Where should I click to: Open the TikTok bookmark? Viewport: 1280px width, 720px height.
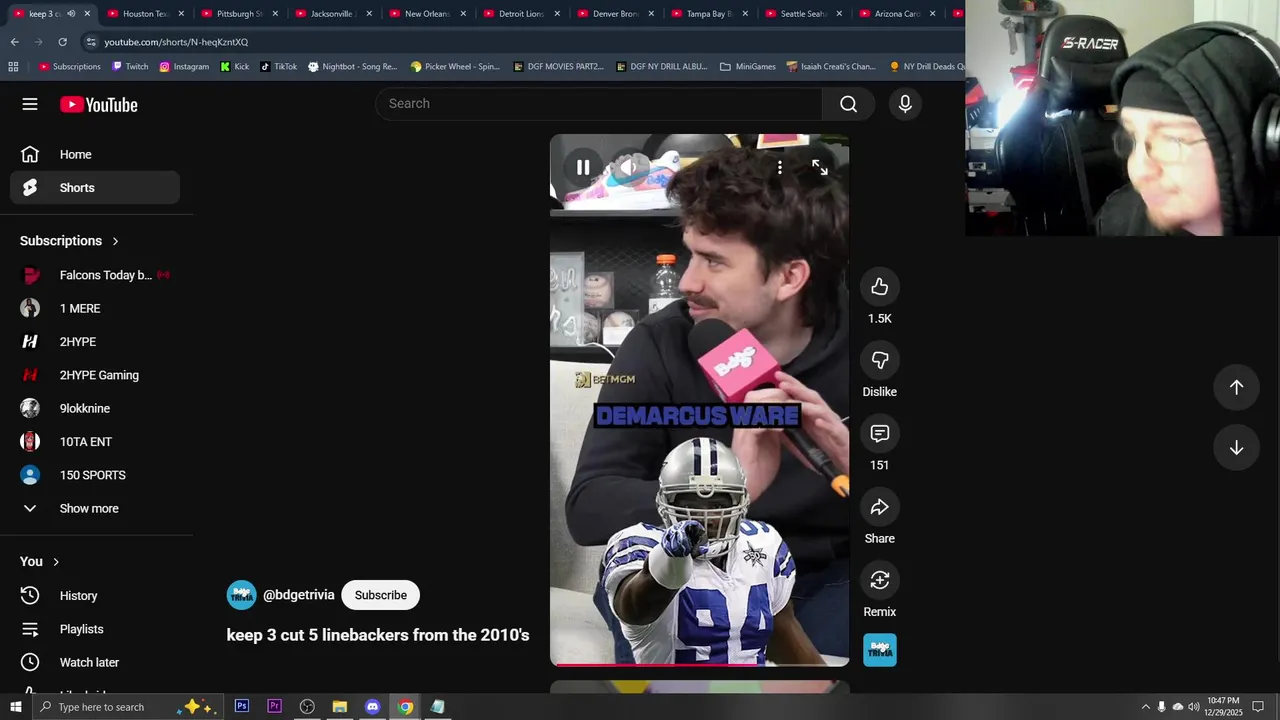point(278,67)
